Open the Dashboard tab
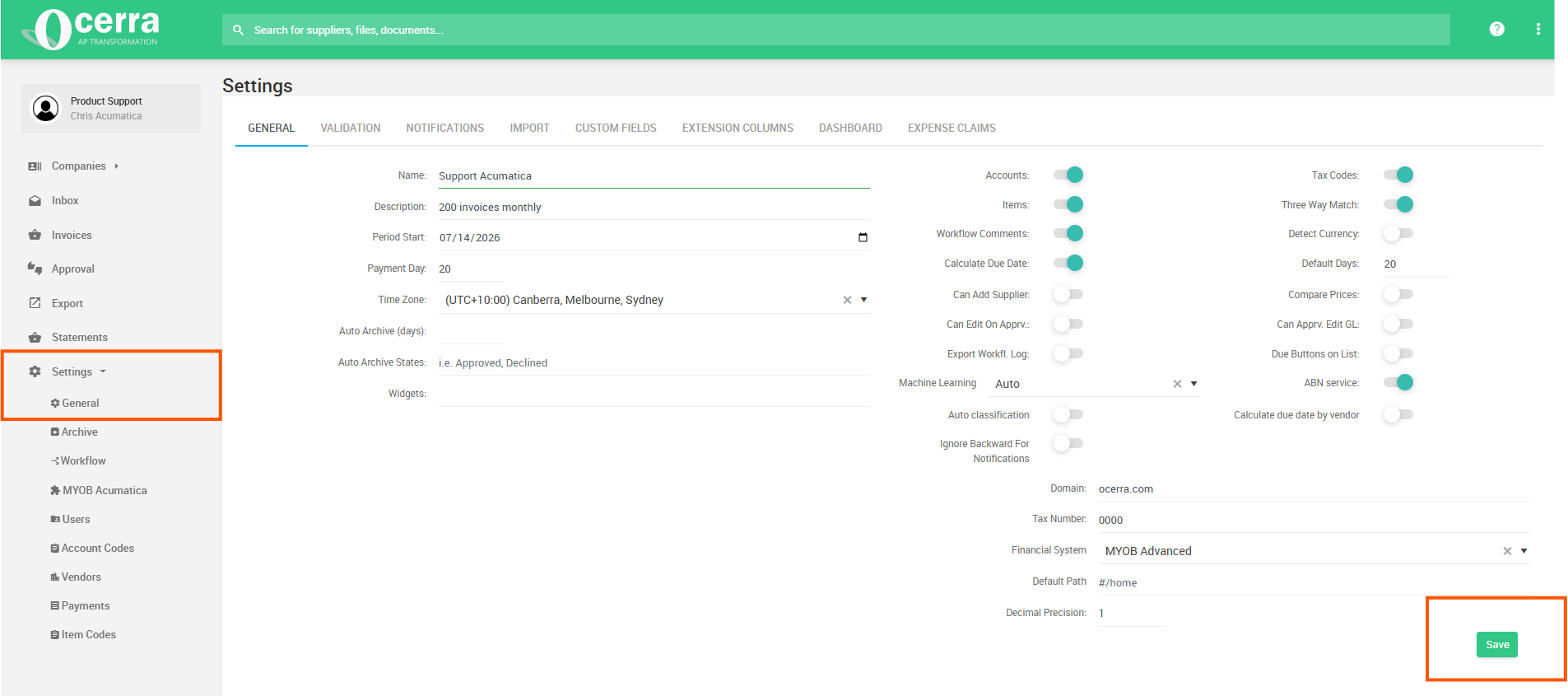Screen dimensions: 1568x696 click(x=850, y=128)
